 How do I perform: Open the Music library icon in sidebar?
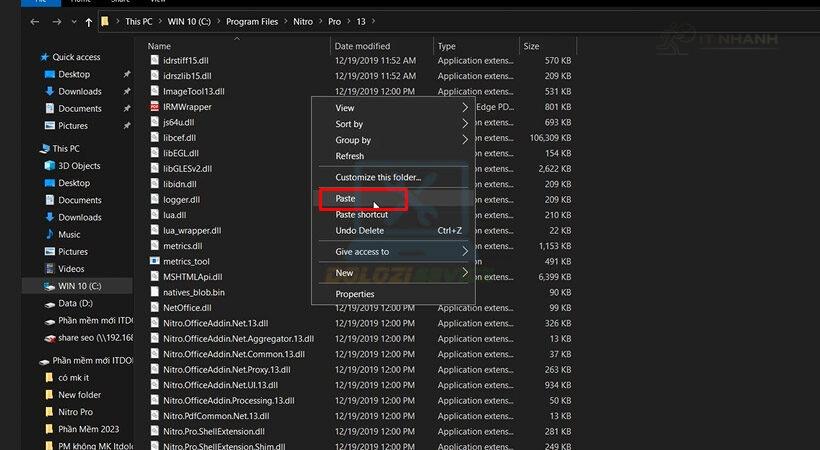(49, 234)
